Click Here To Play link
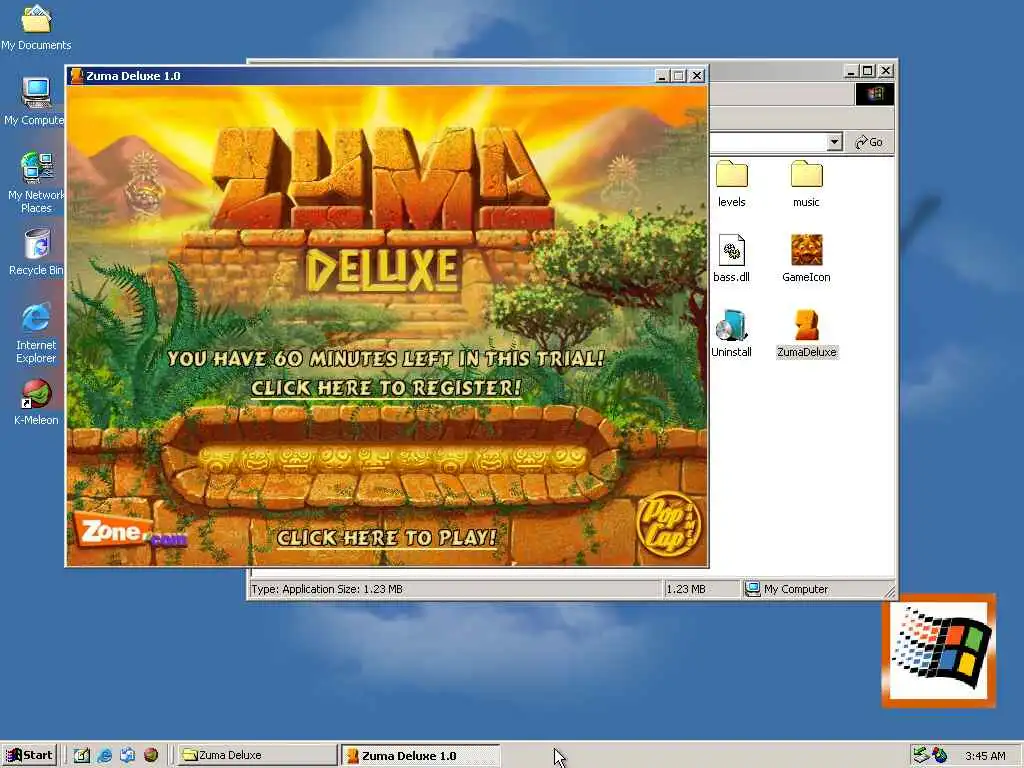The width and height of the screenshot is (1024, 768). coord(387,537)
